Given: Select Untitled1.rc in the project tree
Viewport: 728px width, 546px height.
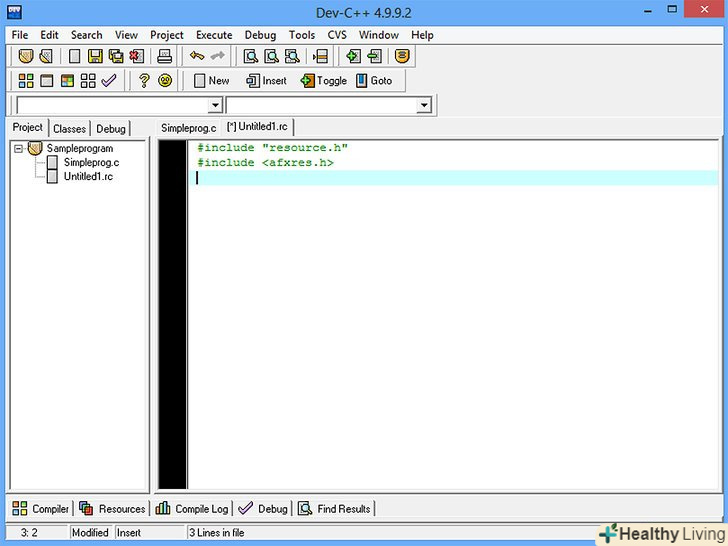Looking at the screenshot, I should [88, 176].
